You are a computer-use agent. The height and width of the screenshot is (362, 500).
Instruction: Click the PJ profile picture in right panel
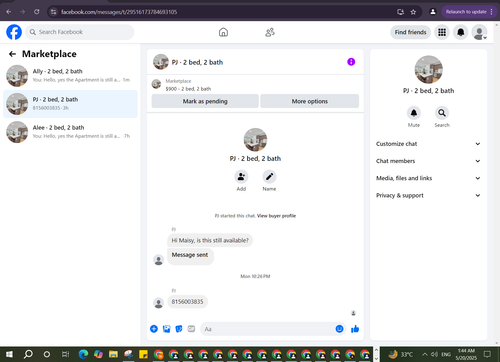click(x=429, y=70)
